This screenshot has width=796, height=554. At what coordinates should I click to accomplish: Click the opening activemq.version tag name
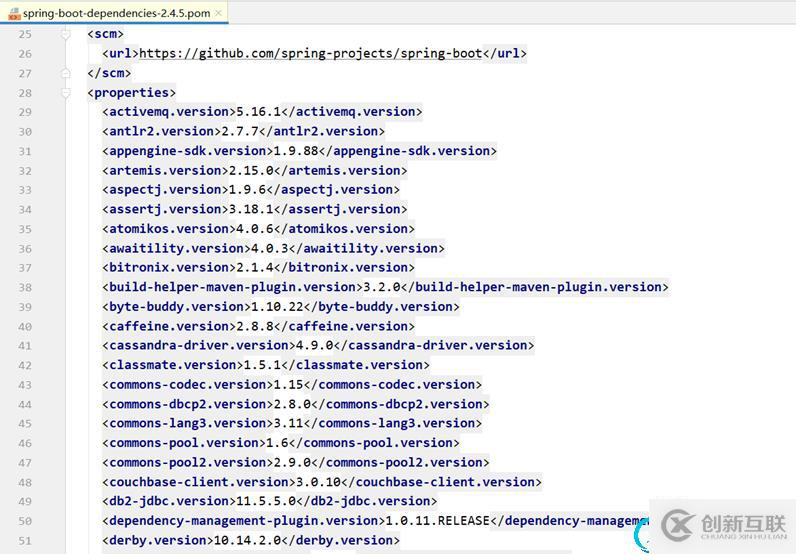point(169,112)
